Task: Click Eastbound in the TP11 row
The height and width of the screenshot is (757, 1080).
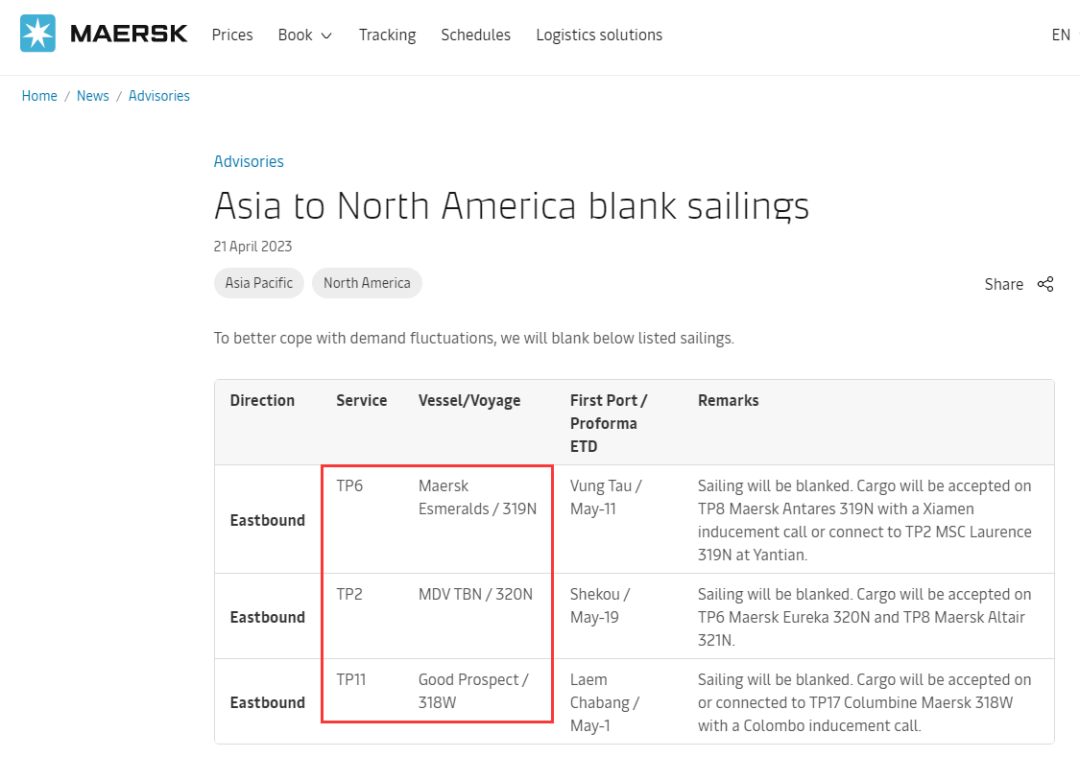Action: coord(267,703)
